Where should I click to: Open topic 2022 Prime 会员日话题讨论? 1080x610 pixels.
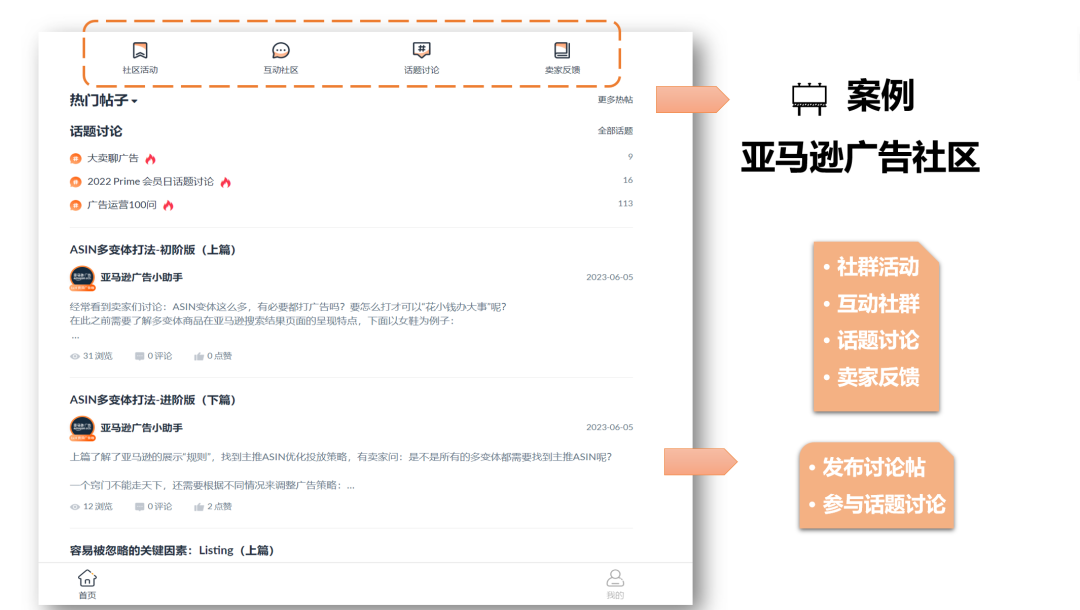(150, 182)
